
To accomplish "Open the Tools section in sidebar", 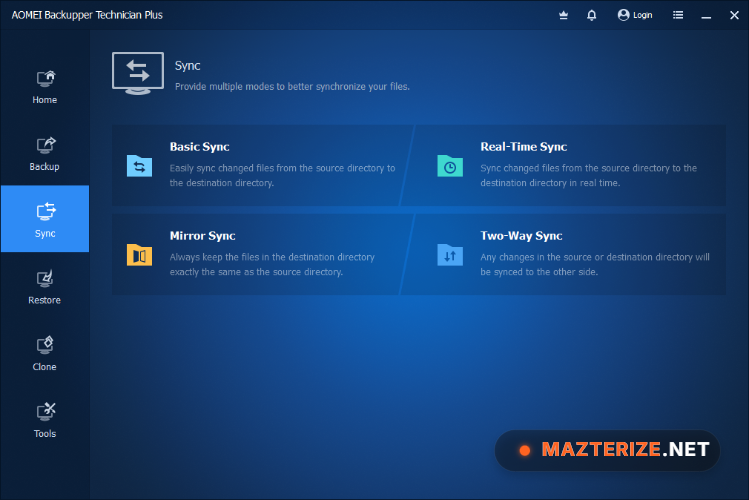I will 45,421.
